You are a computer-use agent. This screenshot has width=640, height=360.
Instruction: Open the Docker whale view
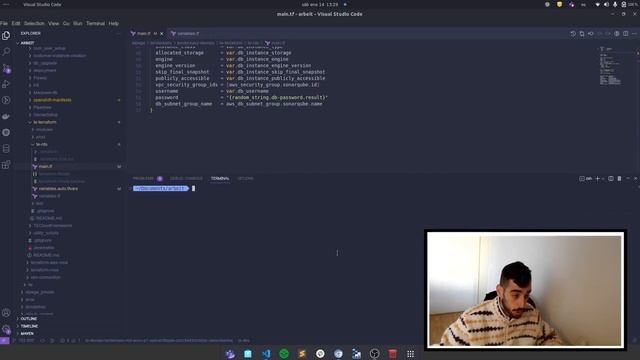(6, 116)
